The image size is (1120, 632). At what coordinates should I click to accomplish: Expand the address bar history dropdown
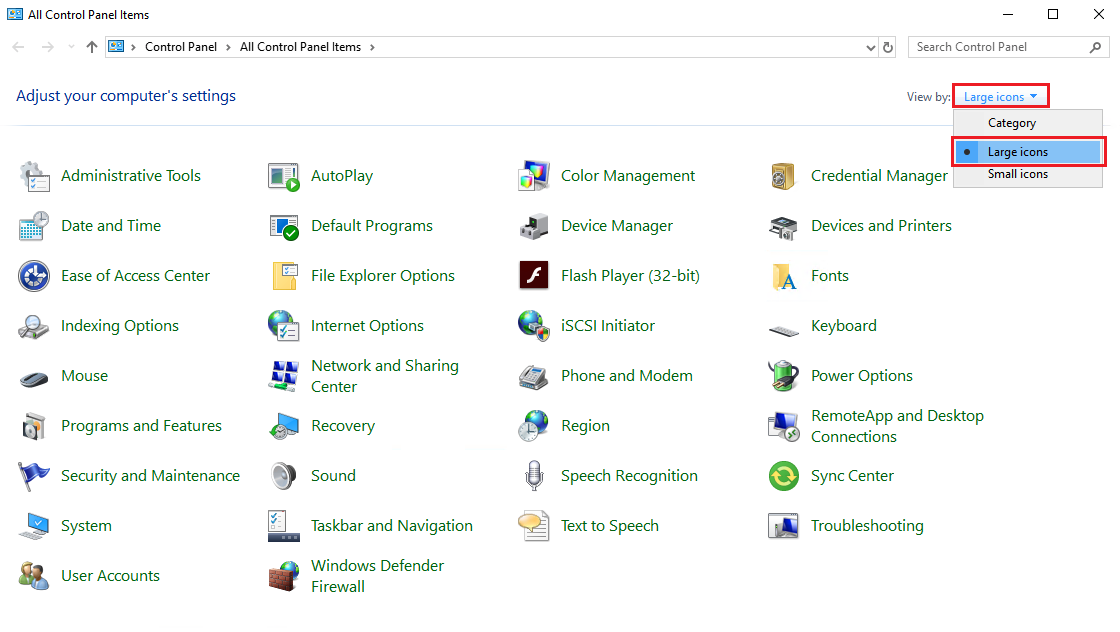pyautogui.click(x=871, y=48)
